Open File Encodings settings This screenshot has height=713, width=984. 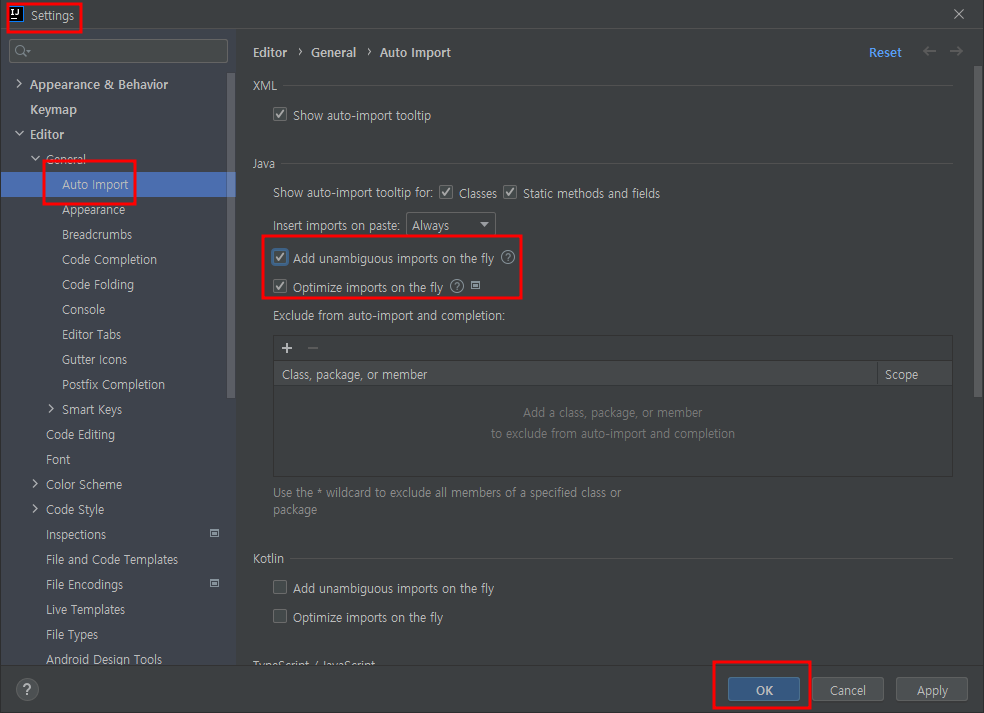pyautogui.click(x=84, y=584)
